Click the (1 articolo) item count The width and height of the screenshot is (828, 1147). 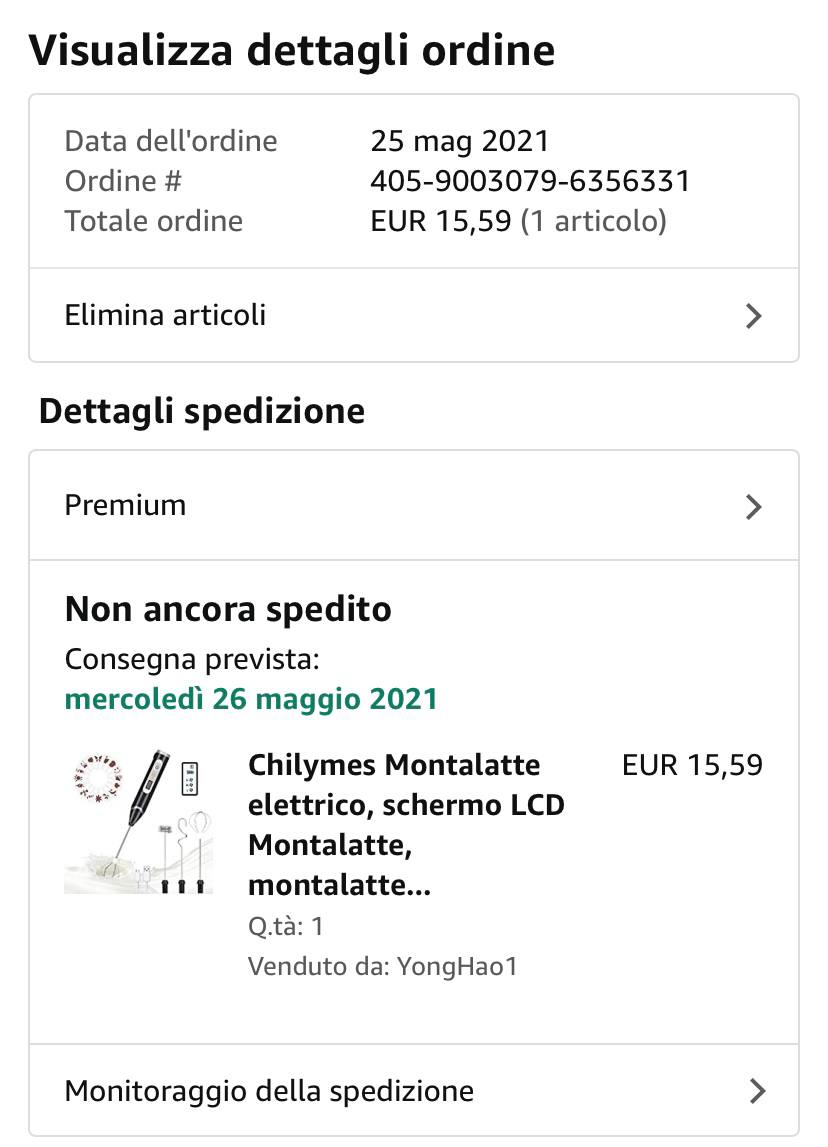point(594,221)
